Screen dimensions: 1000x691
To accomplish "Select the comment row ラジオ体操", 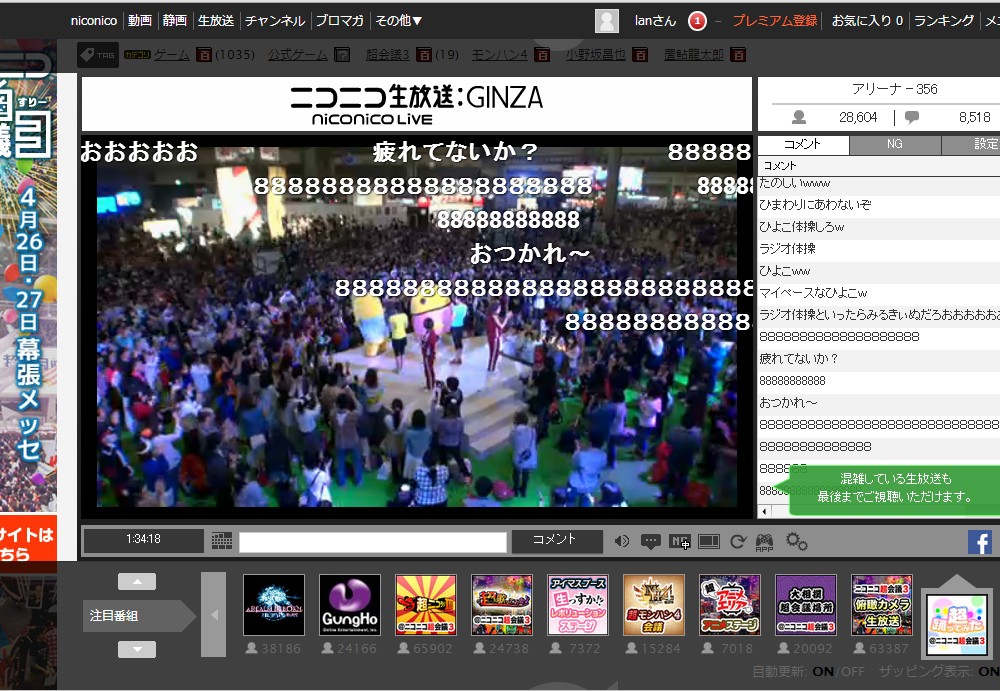I will [879, 249].
